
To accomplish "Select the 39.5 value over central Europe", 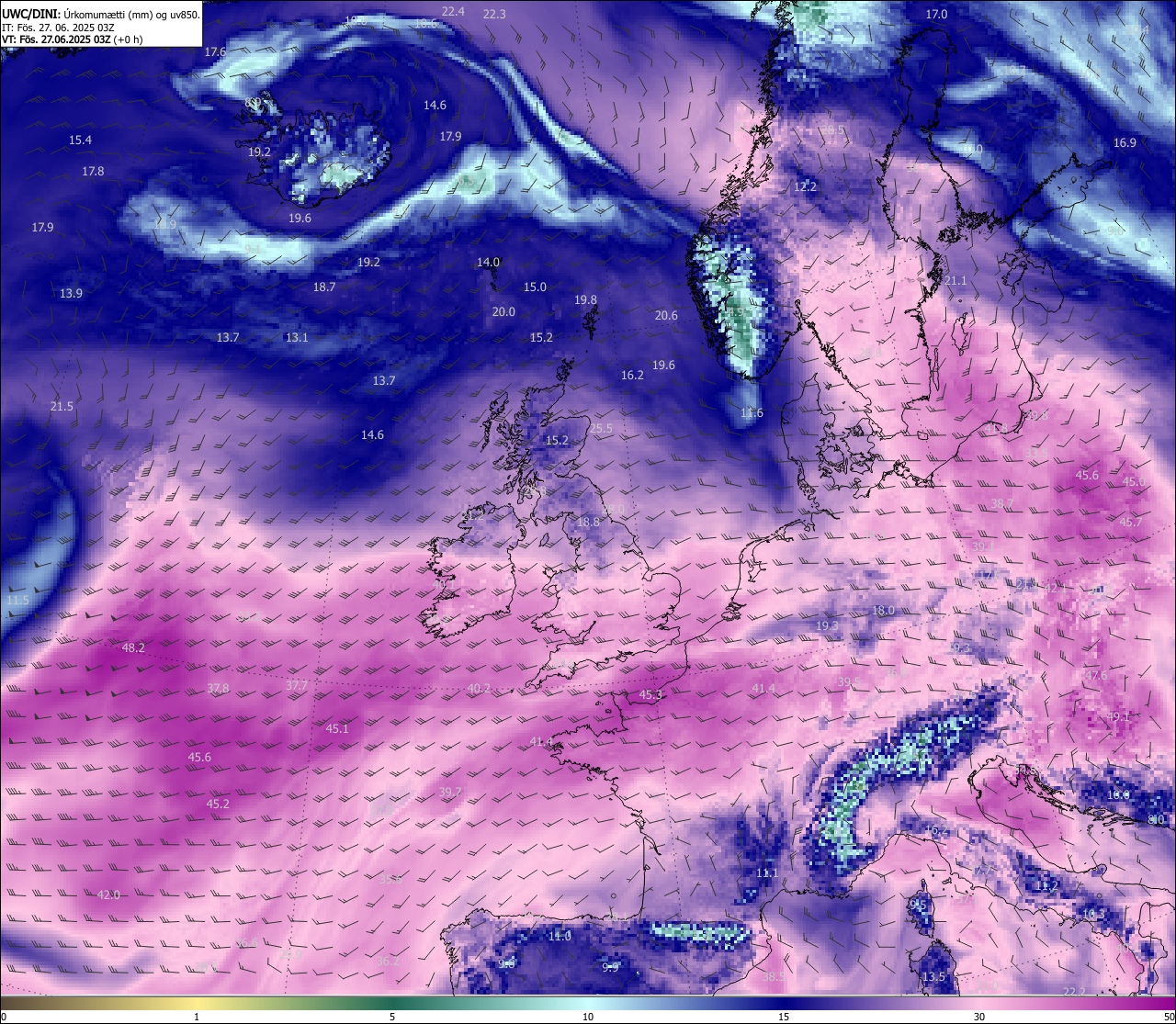I will point(849,682).
